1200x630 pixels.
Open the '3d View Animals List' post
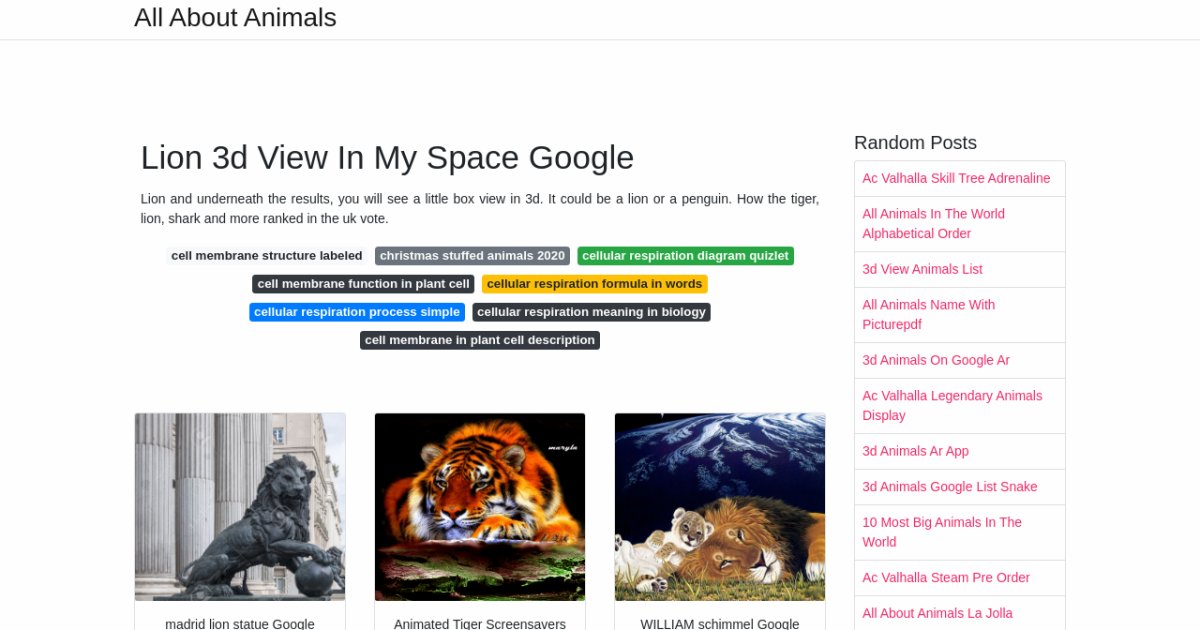tap(922, 269)
